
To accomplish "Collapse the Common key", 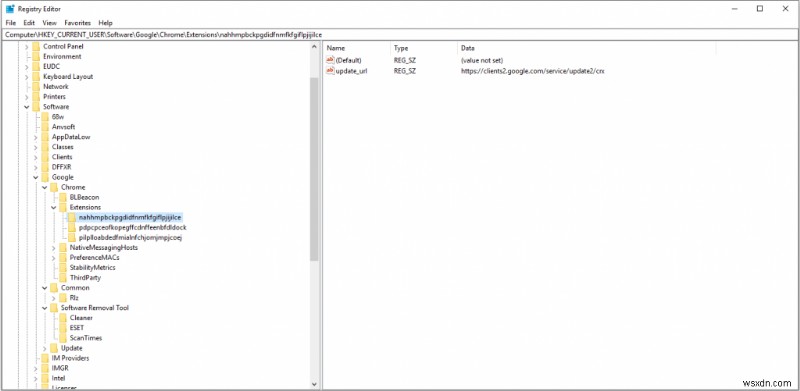I will 44,288.
